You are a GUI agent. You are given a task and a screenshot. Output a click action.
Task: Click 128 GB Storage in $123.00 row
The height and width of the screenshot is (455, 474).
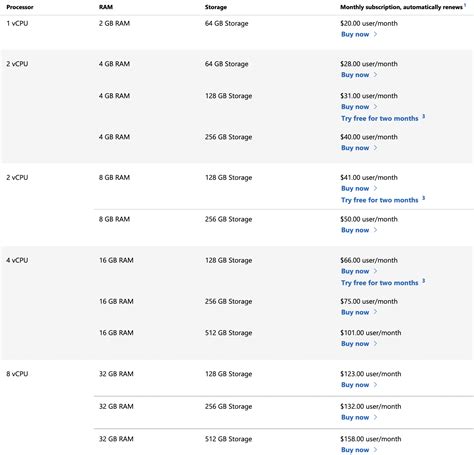click(228, 374)
